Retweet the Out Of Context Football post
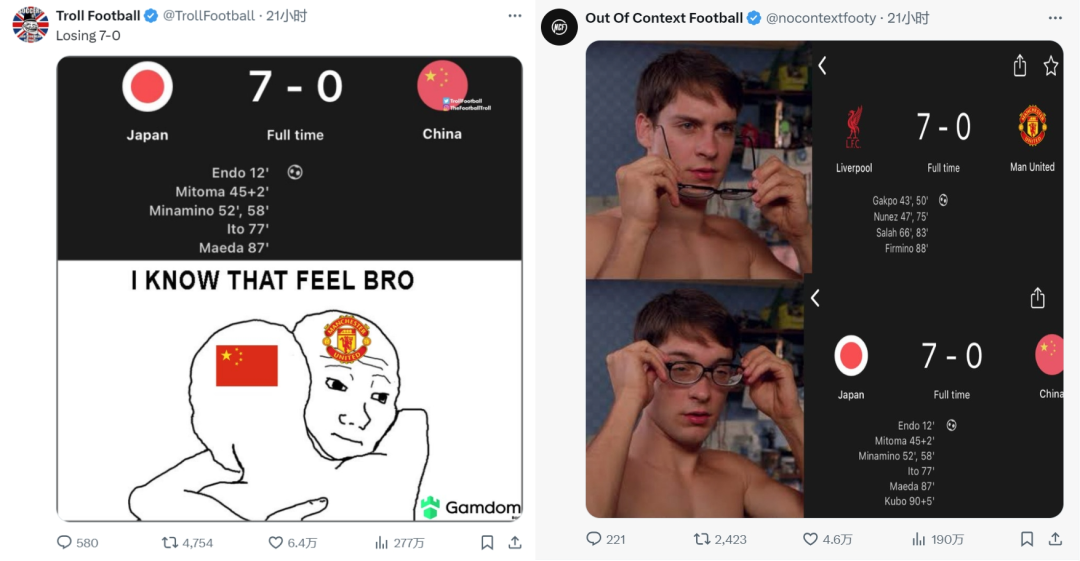The image size is (1080, 561). (701, 539)
